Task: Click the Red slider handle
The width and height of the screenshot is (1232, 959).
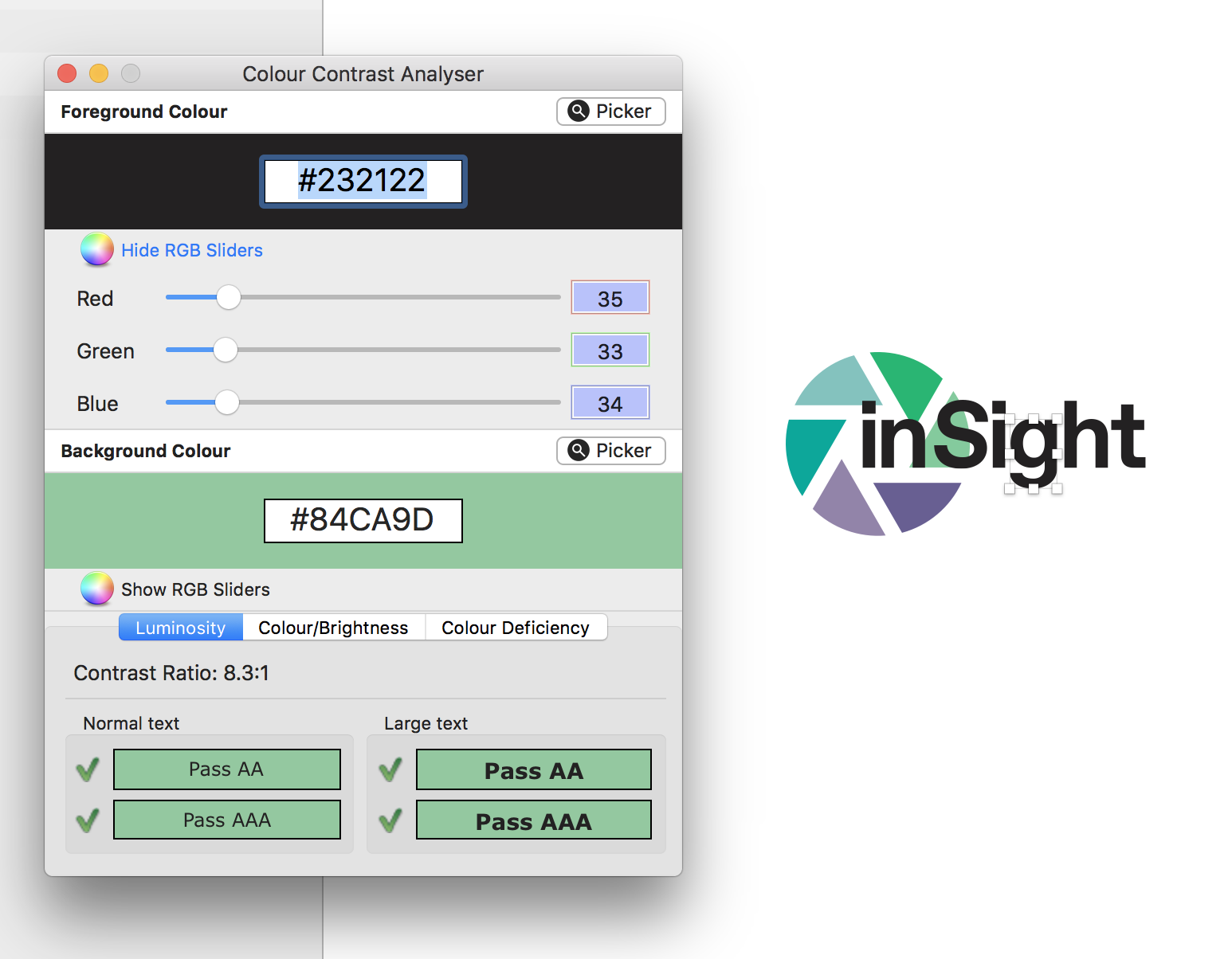Action: tap(229, 297)
